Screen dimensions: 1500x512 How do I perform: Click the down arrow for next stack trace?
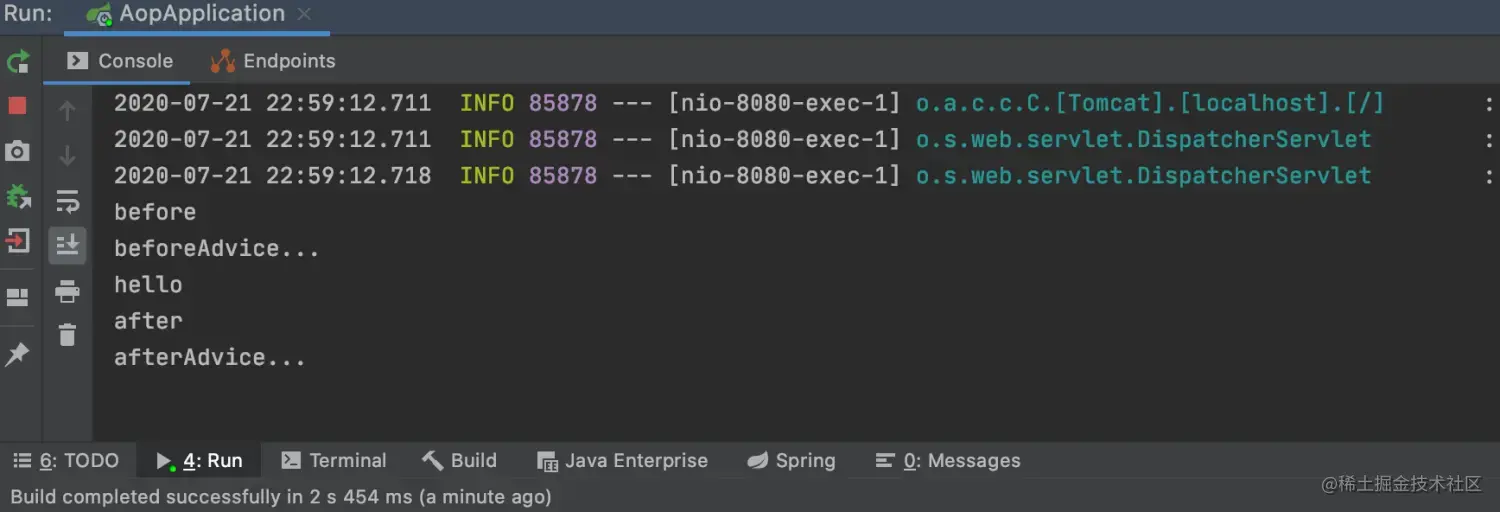tap(67, 156)
